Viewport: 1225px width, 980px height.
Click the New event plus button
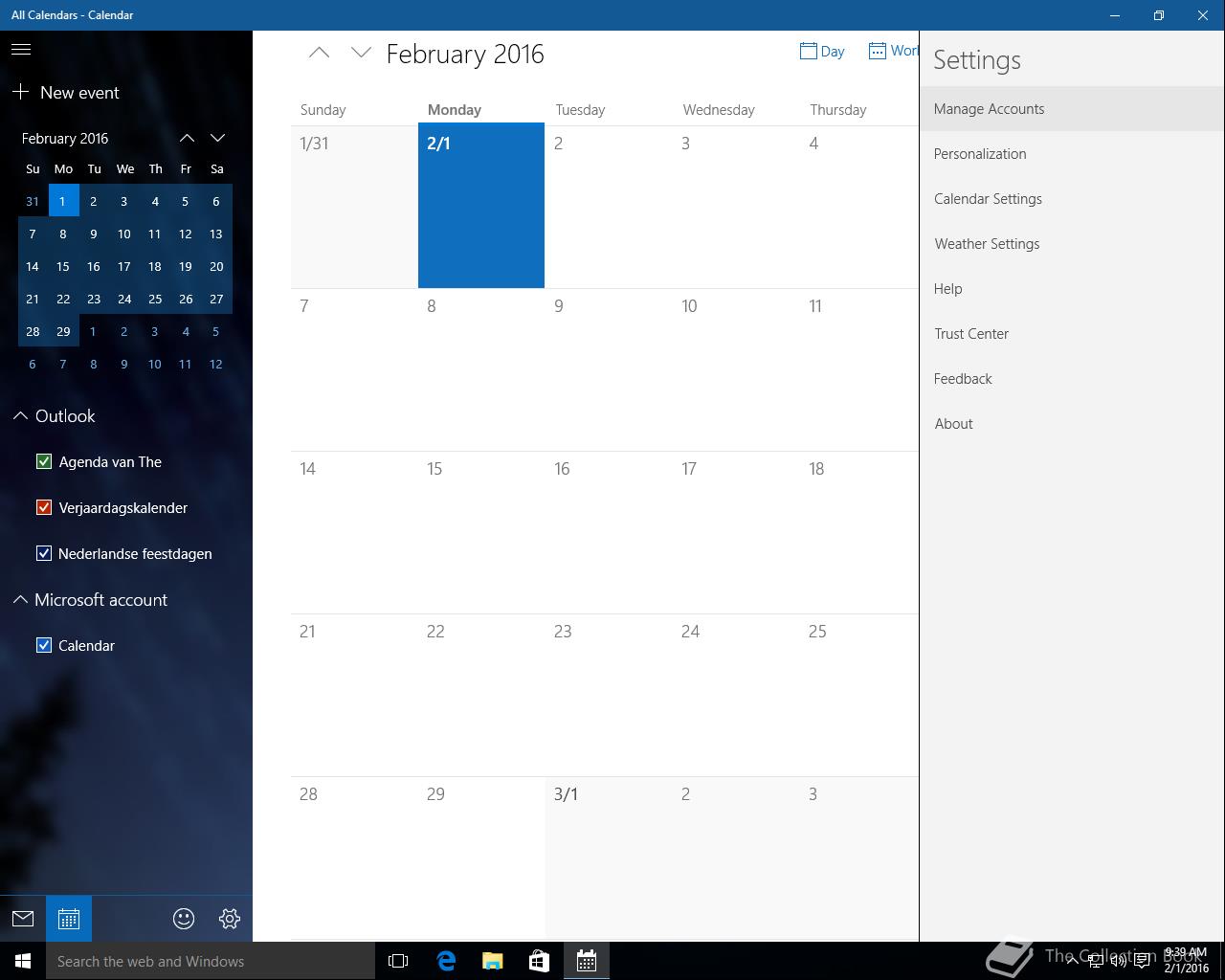pyautogui.click(x=21, y=92)
